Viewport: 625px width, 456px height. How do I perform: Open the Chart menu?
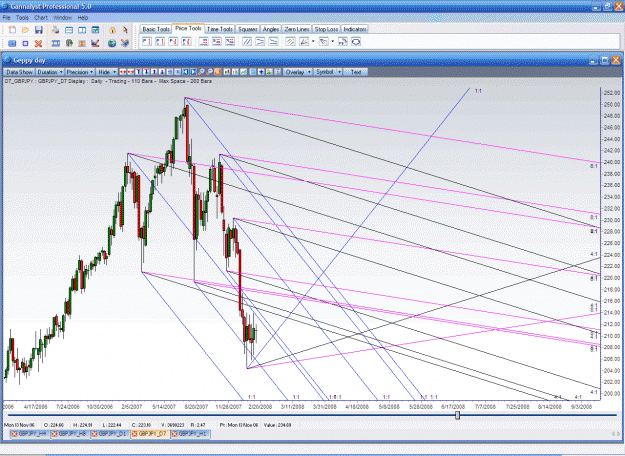click(x=41, y=18)
